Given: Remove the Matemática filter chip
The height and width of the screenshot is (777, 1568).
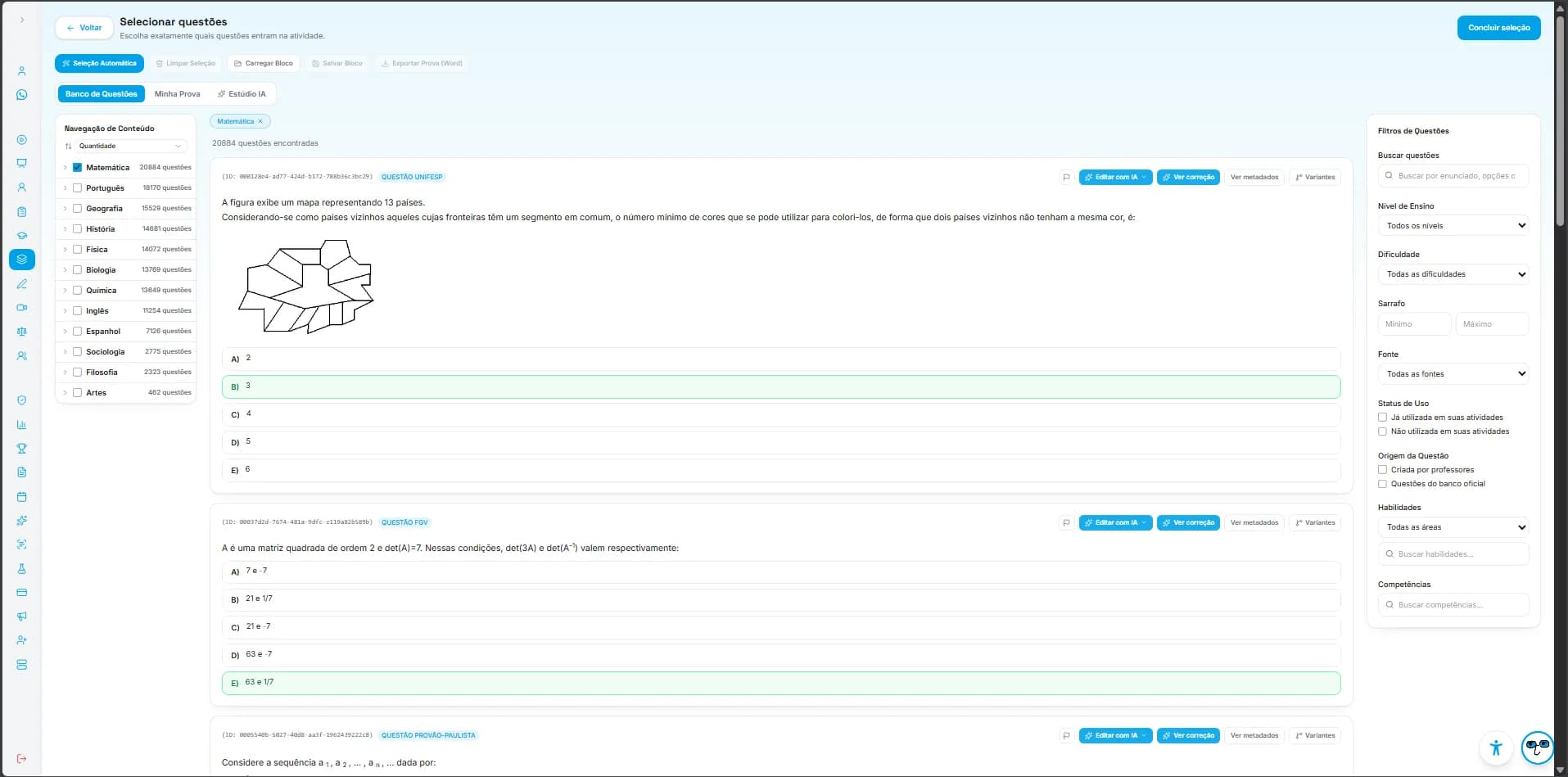Looking at the screenshot, I should pyautogui.click(x=260, y=121).
